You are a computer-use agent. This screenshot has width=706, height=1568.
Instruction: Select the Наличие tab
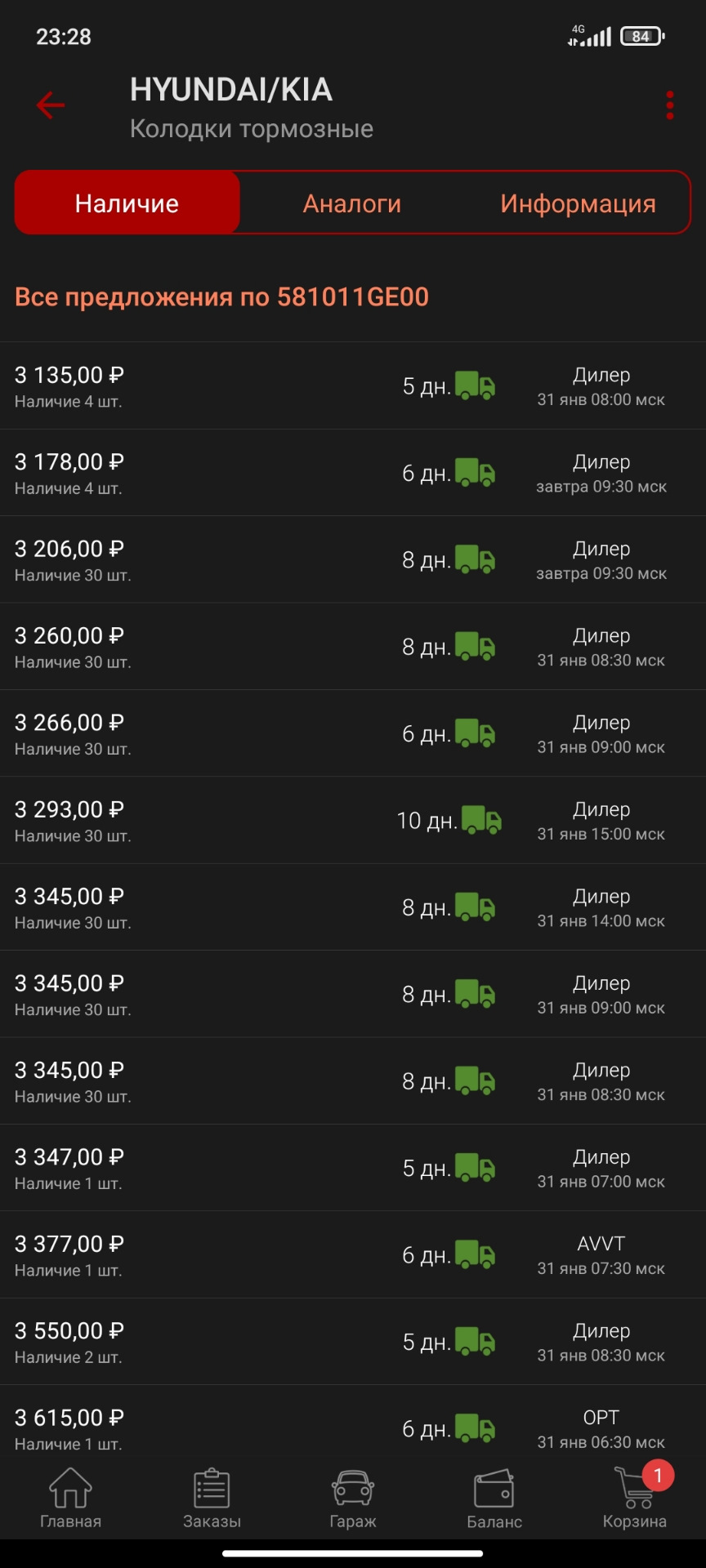pos(127,203)
